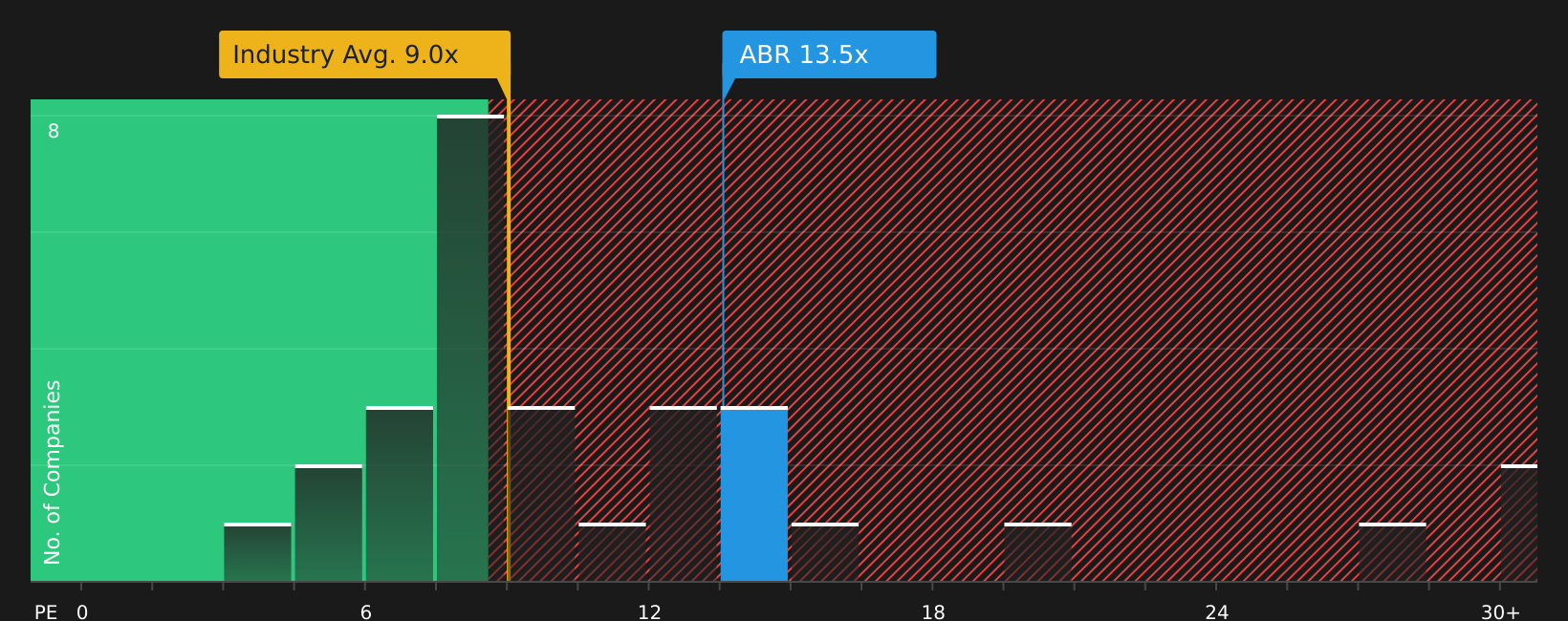
Task: Click the x-axis label '24'
Action: [x=1216, y=612]
